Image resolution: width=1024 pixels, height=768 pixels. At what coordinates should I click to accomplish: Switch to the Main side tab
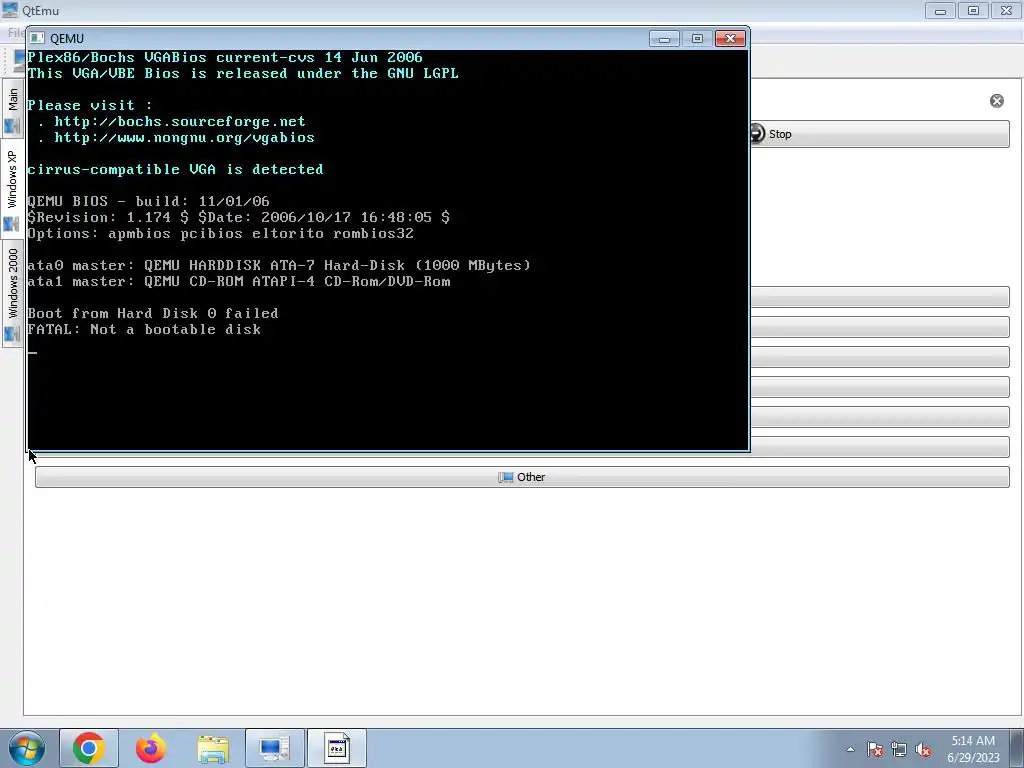tap(12, 110)
